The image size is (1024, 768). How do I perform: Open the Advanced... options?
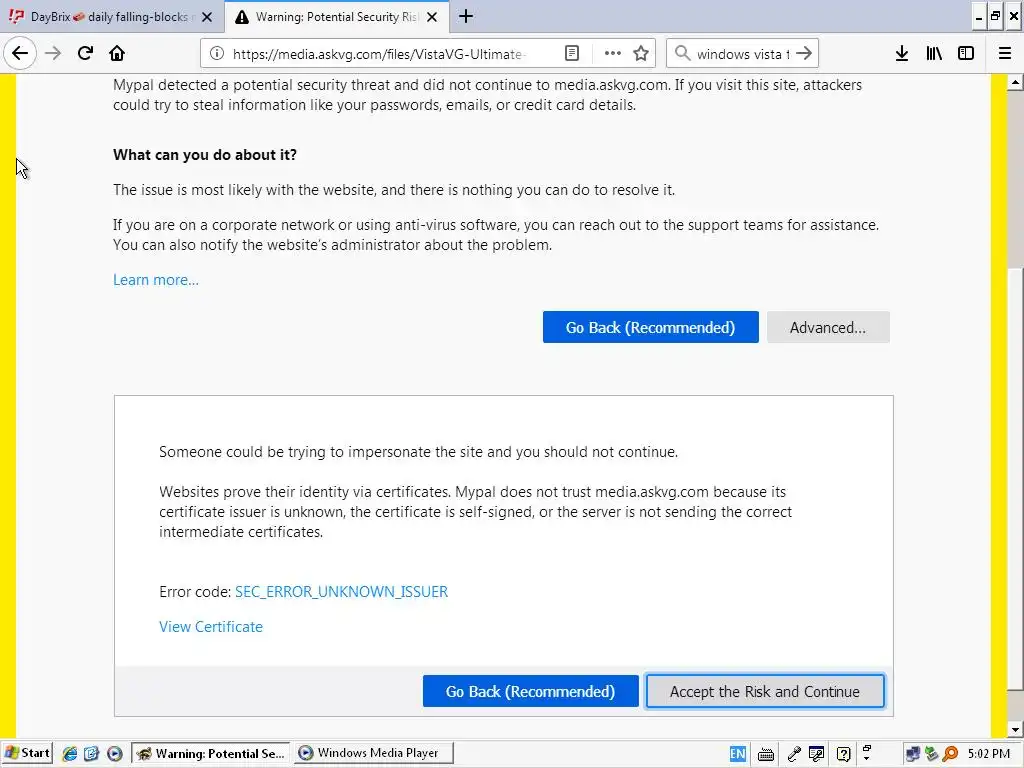click(828, 327)
